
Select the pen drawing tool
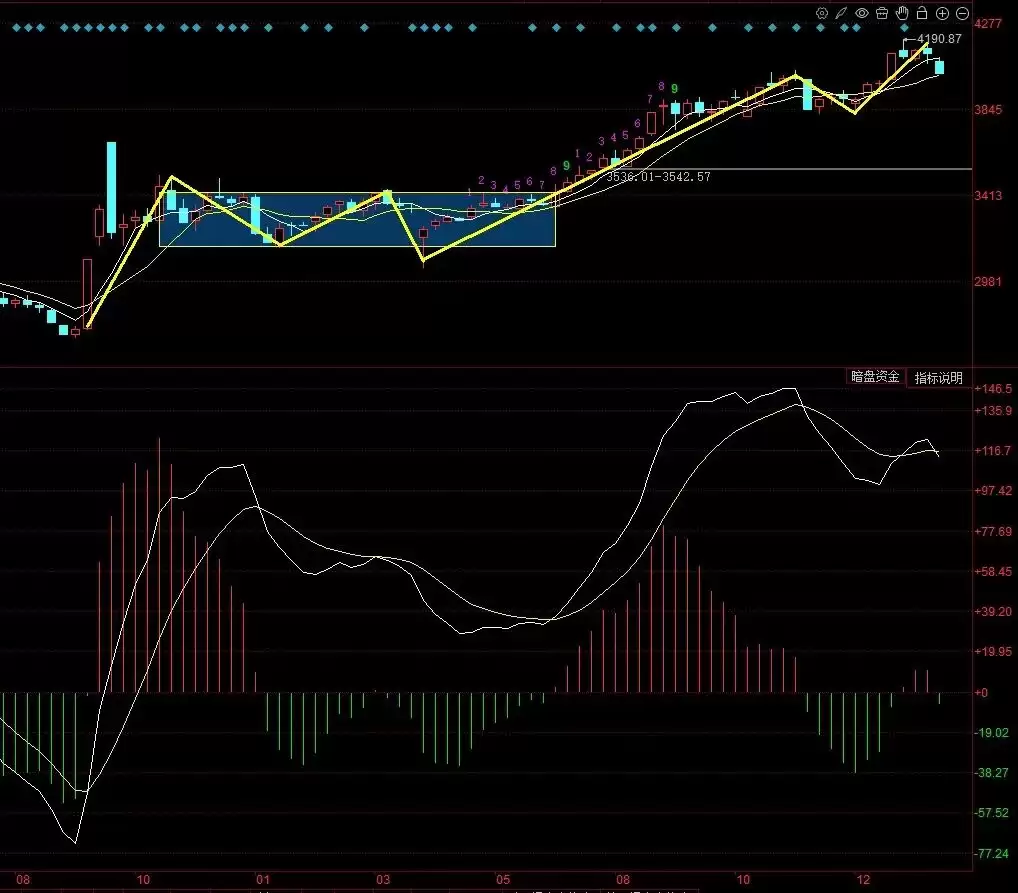(840, 13)
